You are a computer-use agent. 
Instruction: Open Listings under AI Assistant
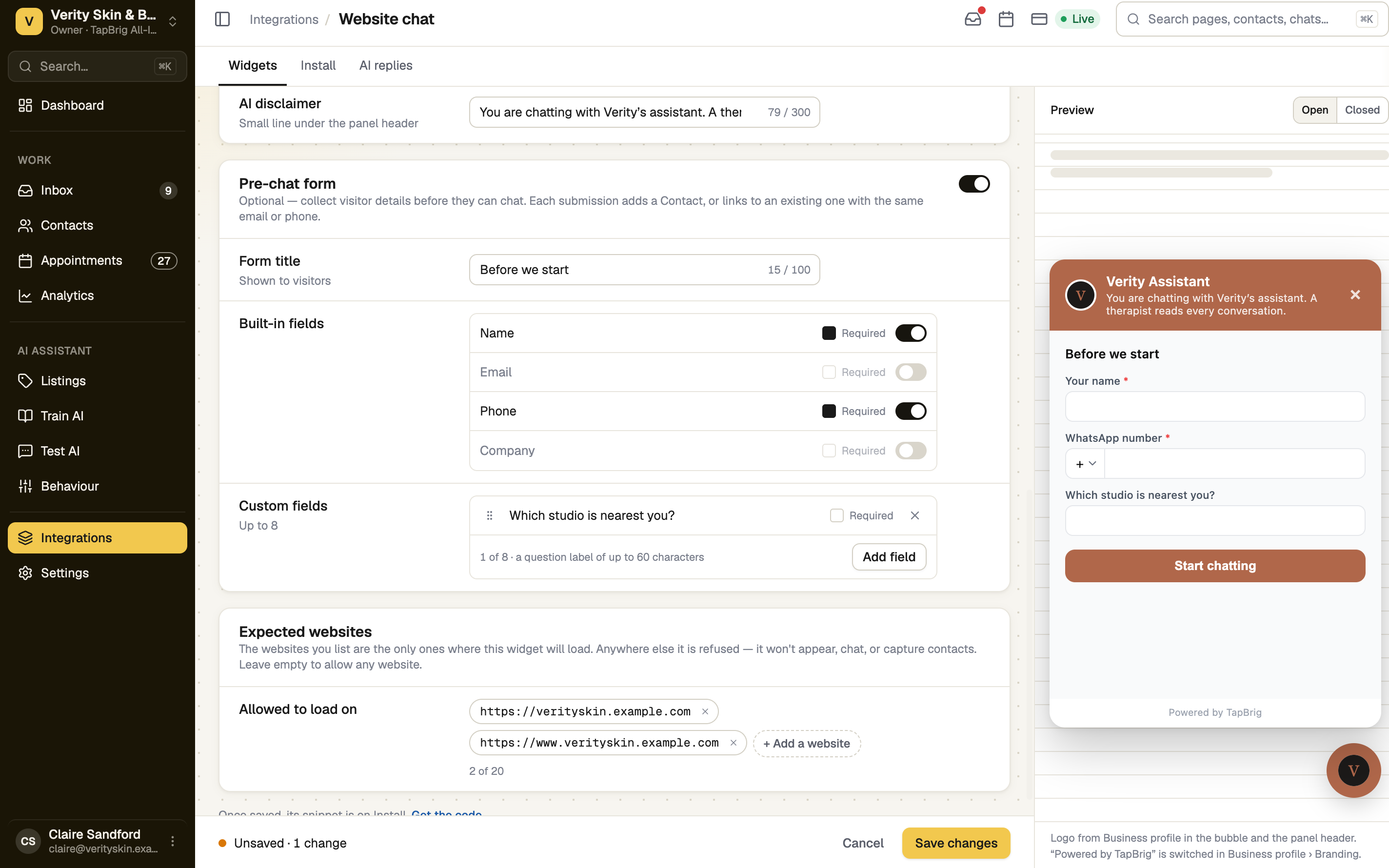(x=98, y=381)
